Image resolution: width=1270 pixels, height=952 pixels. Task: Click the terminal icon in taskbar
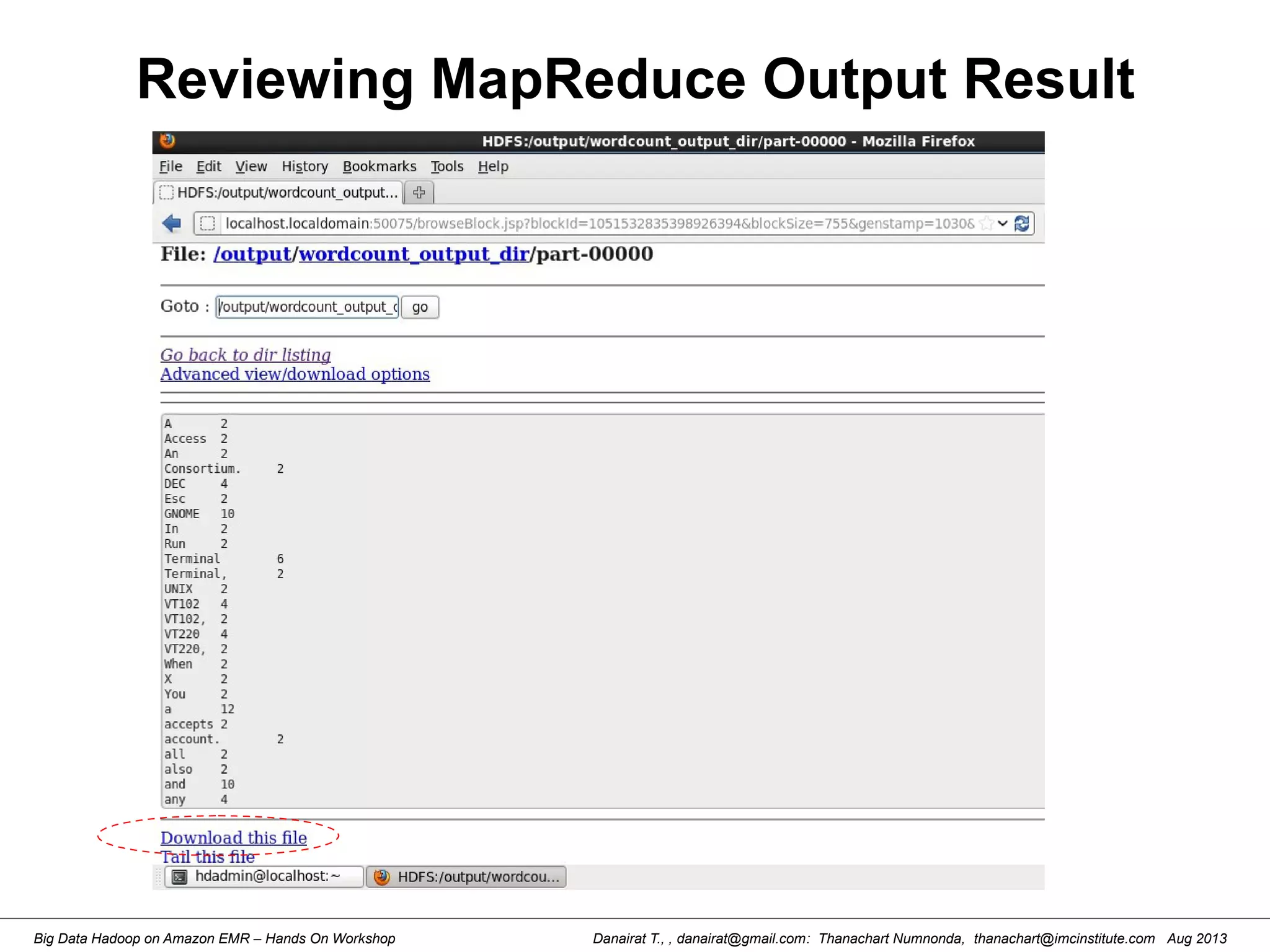[x=180, y=877]
